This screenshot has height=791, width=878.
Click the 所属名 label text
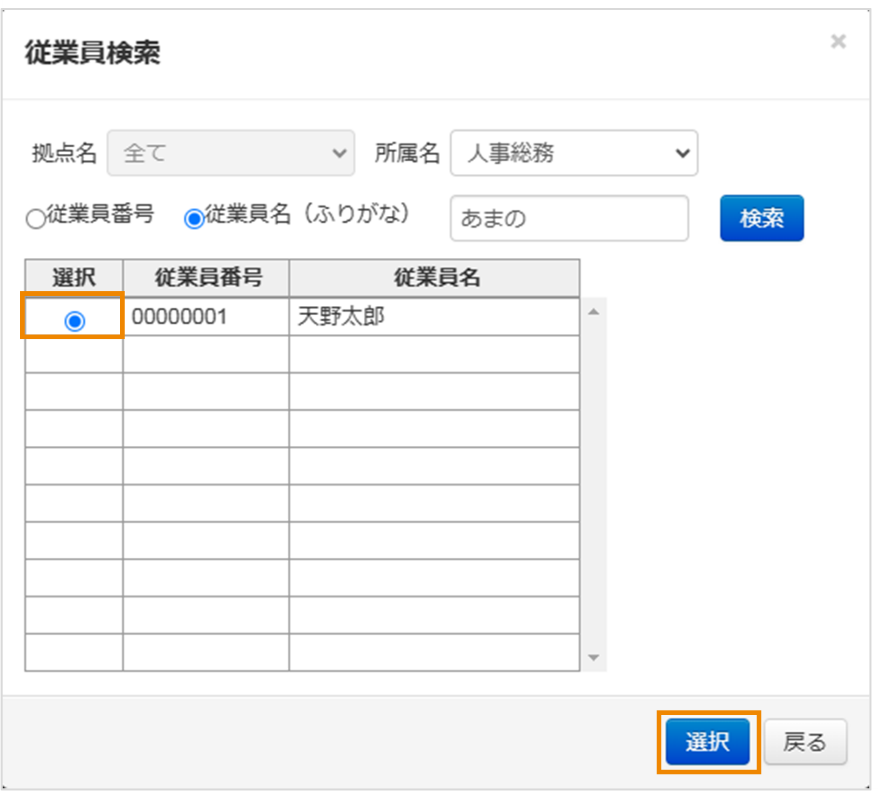(407, 153)
